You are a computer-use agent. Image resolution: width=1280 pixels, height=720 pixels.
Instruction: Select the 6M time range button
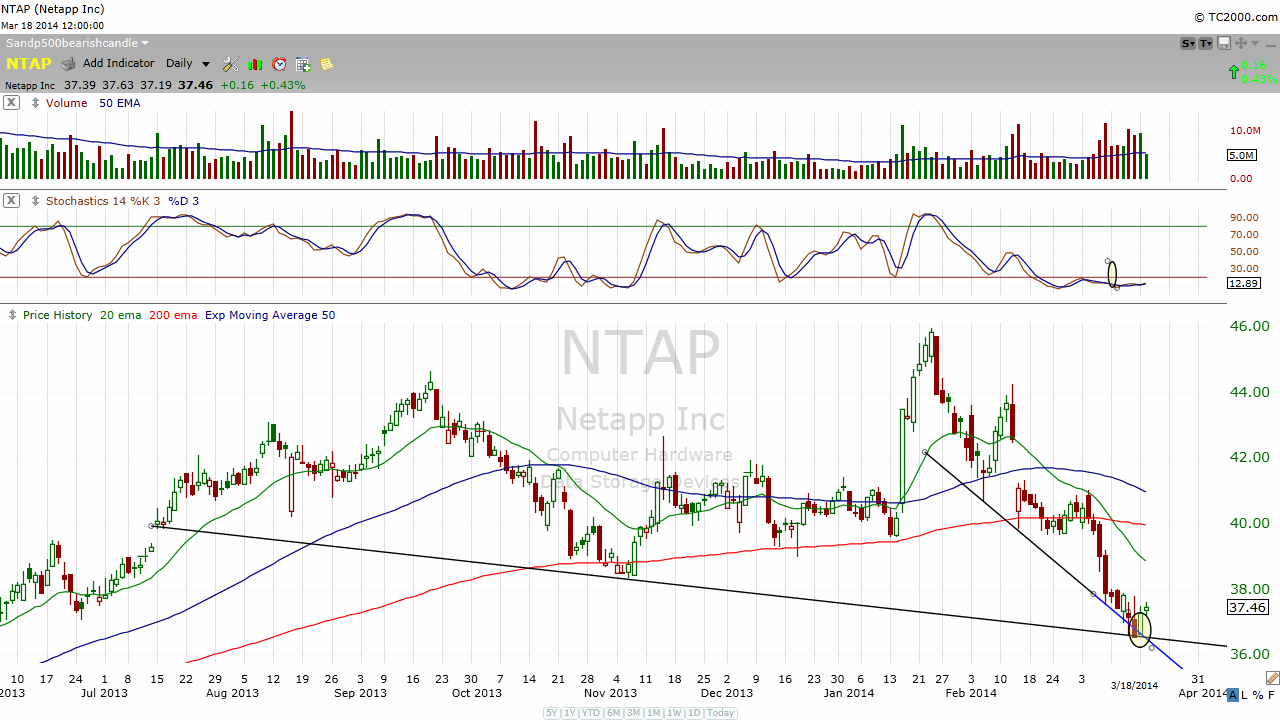point(615,713)
